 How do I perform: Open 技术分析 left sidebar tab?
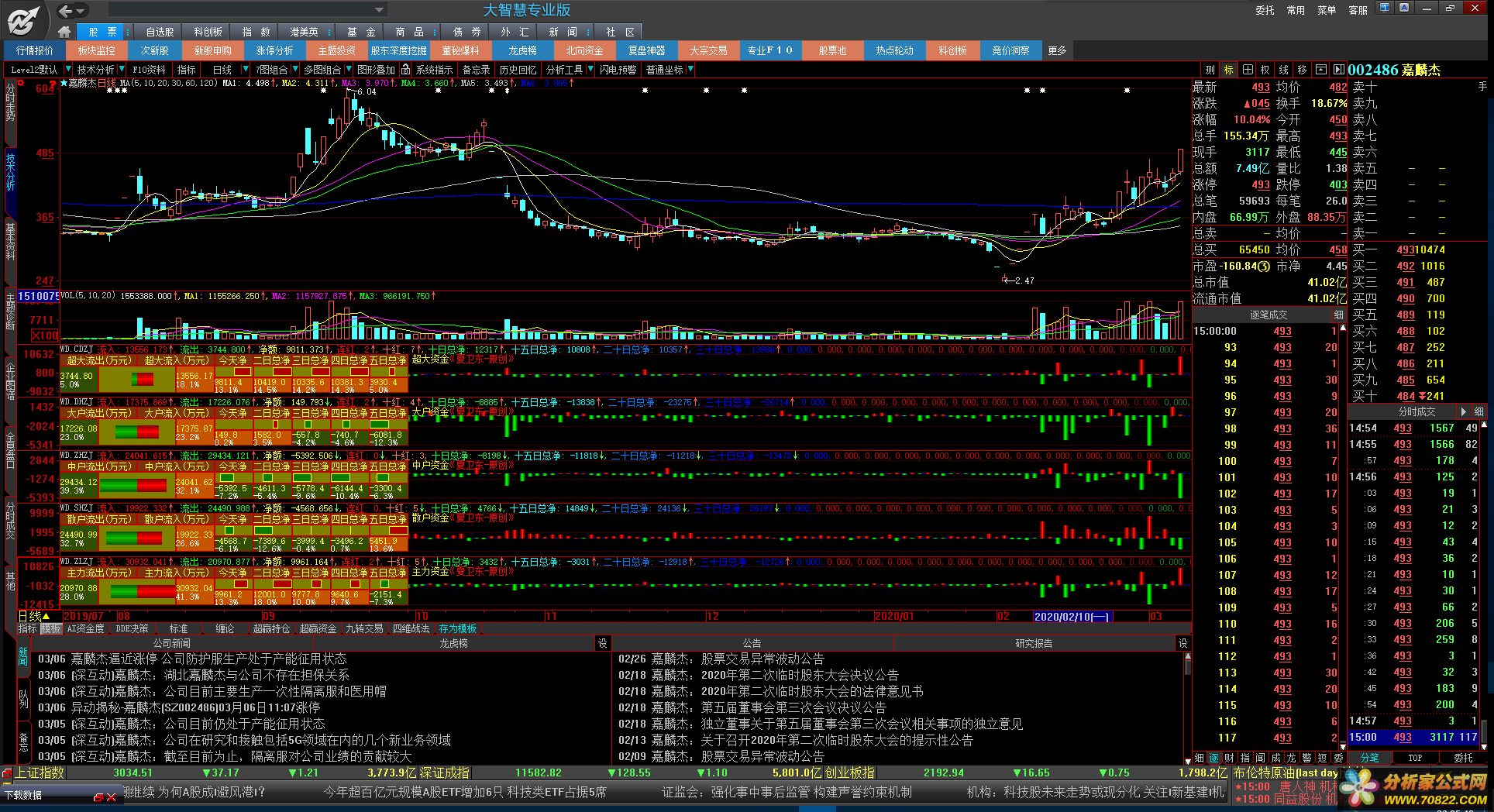pos(10,171)
